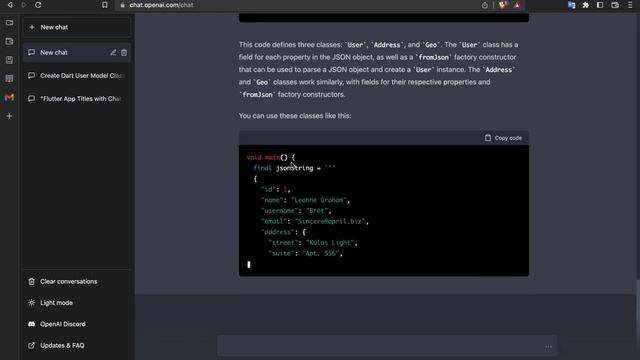This screenshot has width=640, height=360.
Task: Open the extensions puzzle piece menu
Action: tap(586, 5)
